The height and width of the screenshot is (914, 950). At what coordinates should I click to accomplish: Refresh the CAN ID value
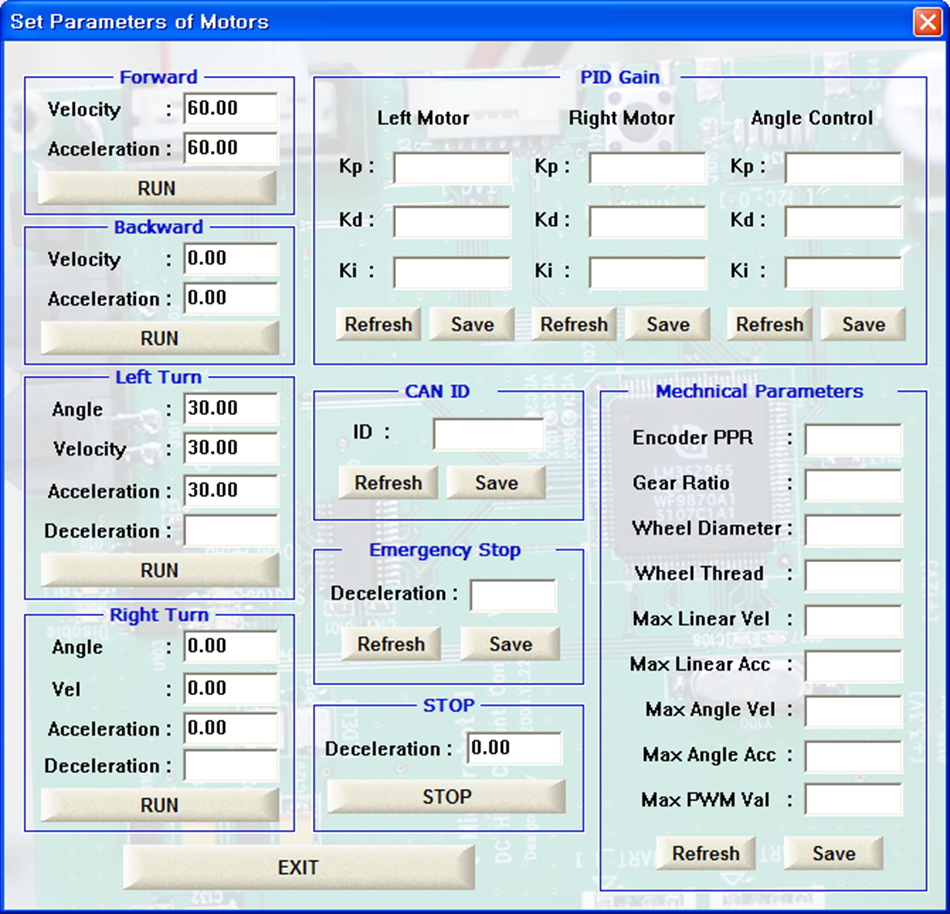[x=388, y=483]
